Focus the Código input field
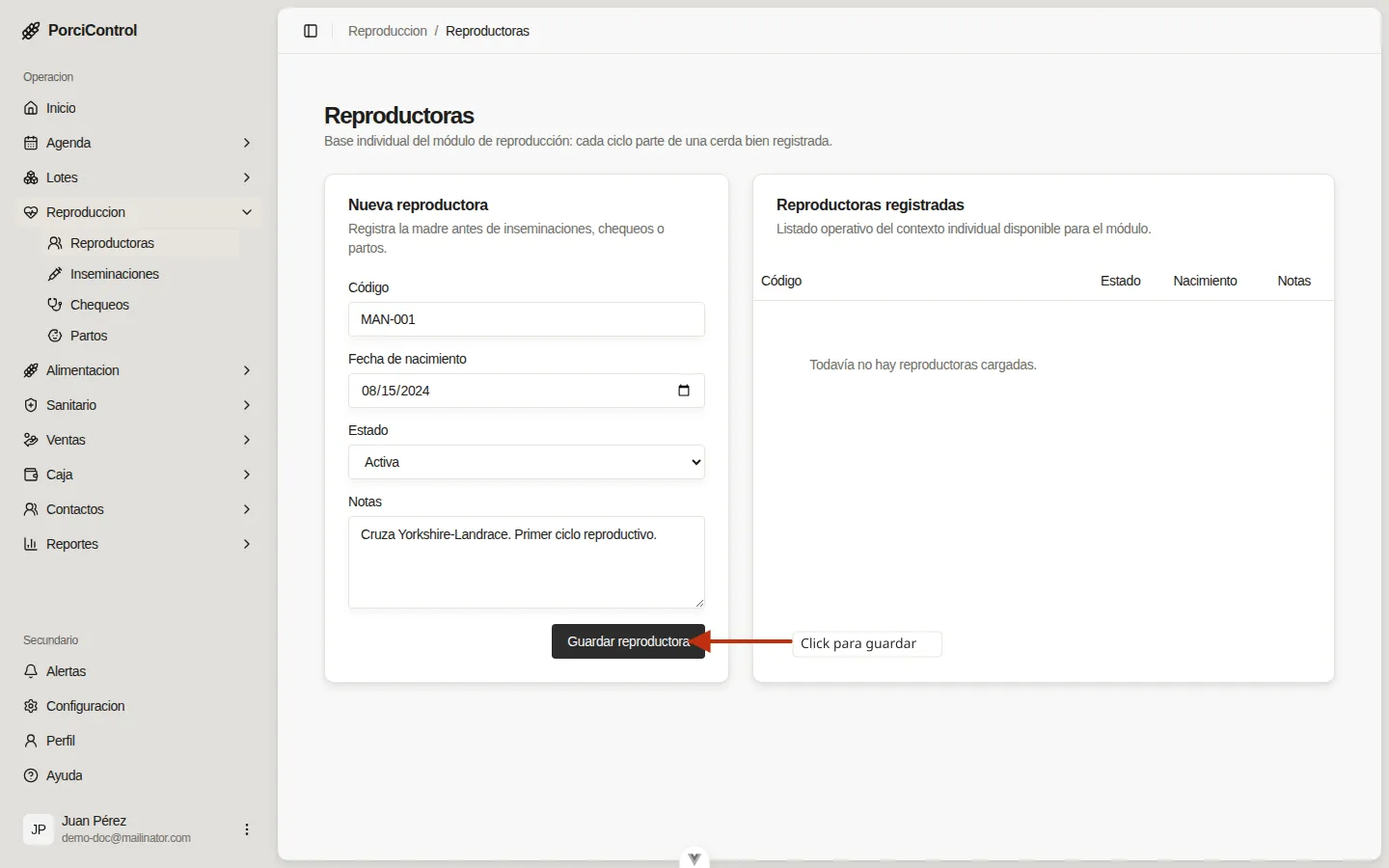This screenshot has height=868, width=1389. (x=527, y=319)
